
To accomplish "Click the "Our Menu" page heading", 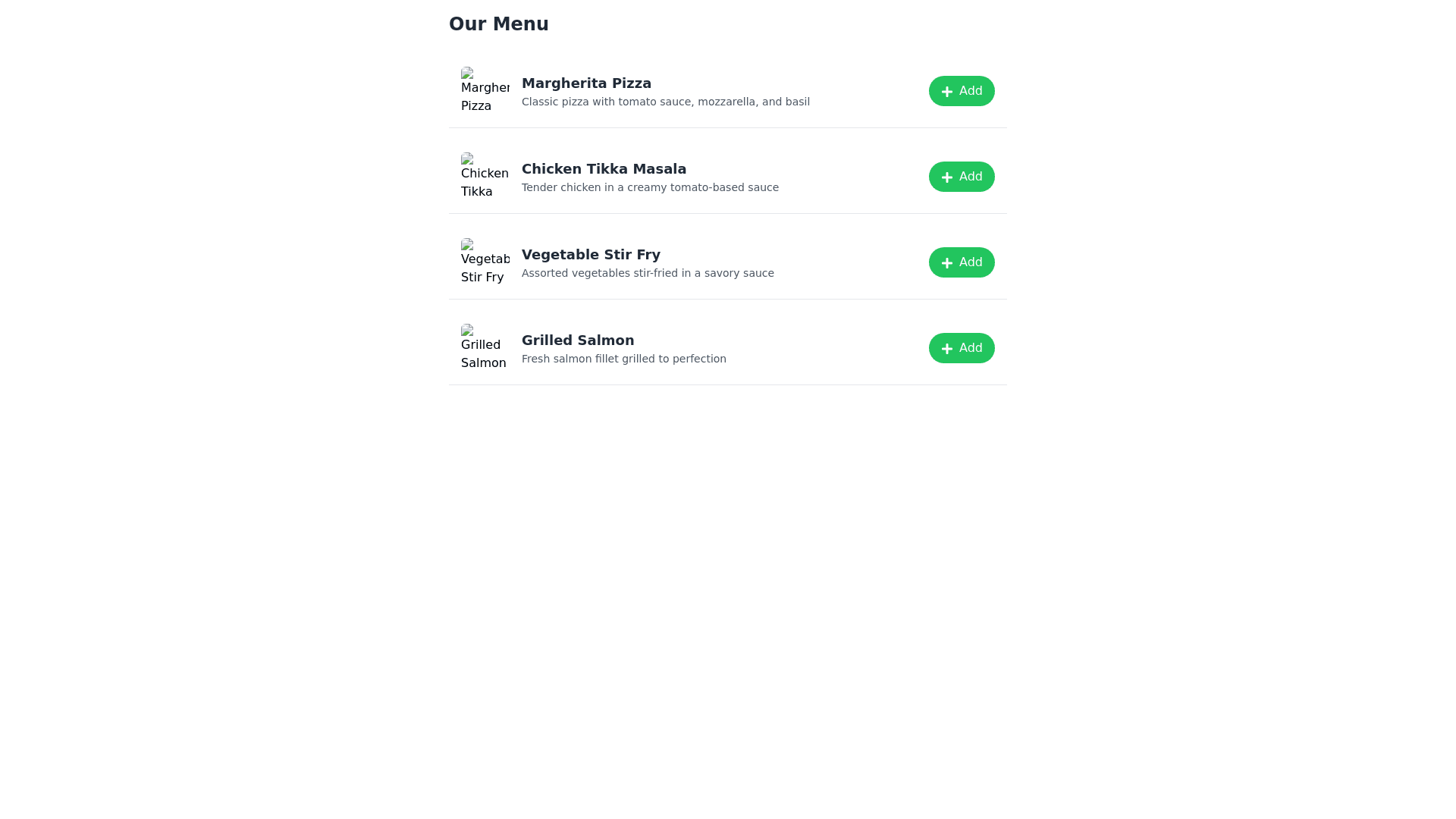I will 498,24.
